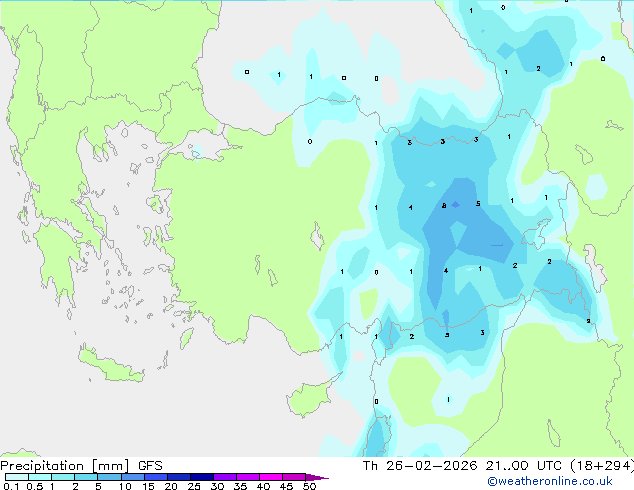This screenshot has width=634, height=490.
Task: Click the time "21..00 UTC"
Action: coord(524,466)
